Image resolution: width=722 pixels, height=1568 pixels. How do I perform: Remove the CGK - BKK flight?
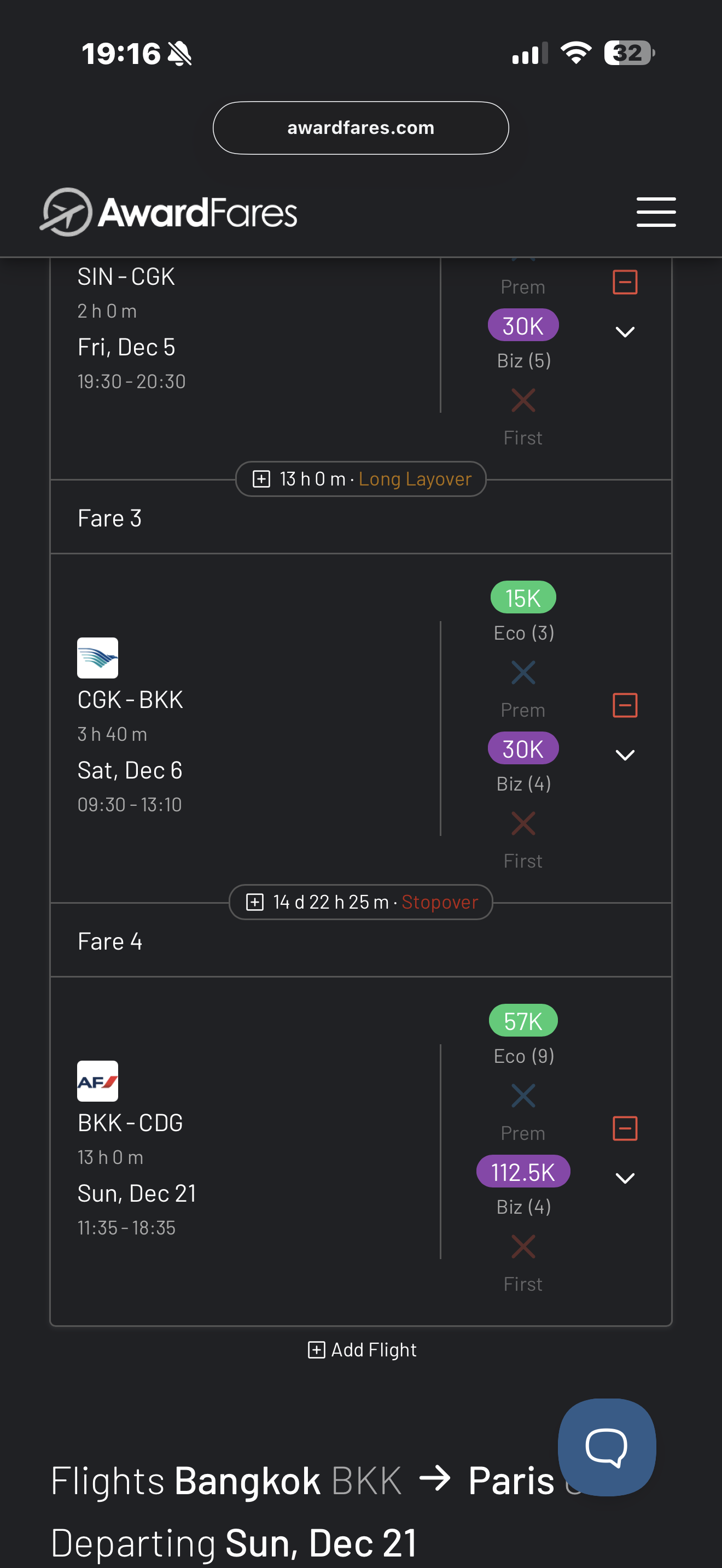pos(625,705)
